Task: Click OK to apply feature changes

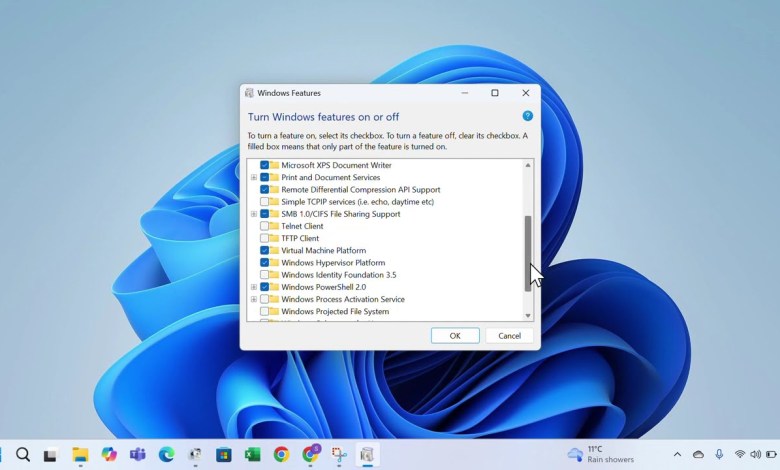Action: [x=455, y=336]
